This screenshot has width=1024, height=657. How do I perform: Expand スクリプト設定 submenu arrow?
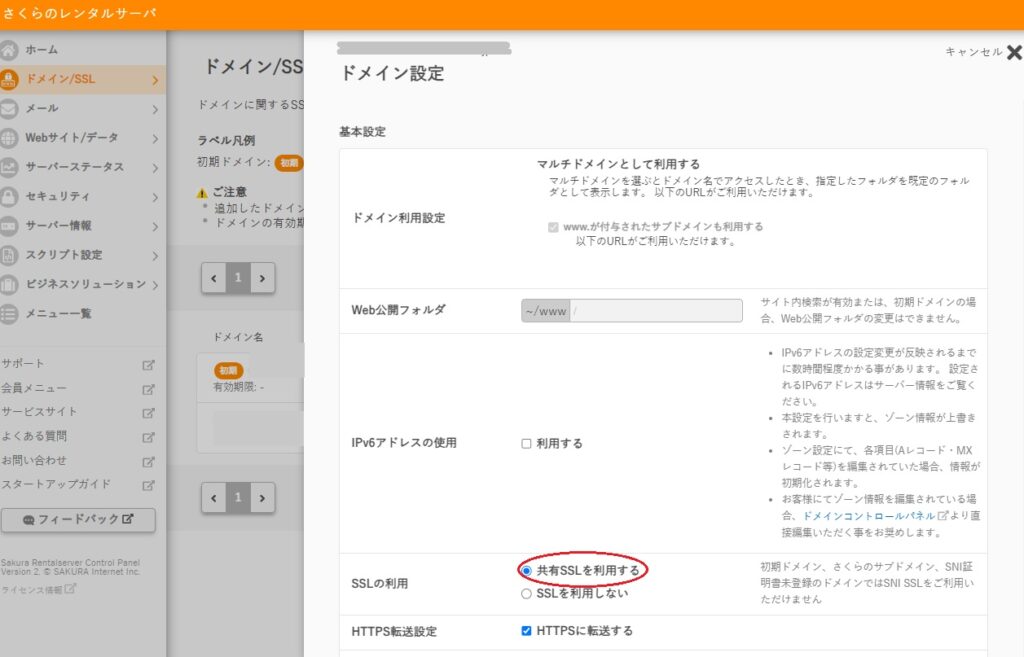155,256
